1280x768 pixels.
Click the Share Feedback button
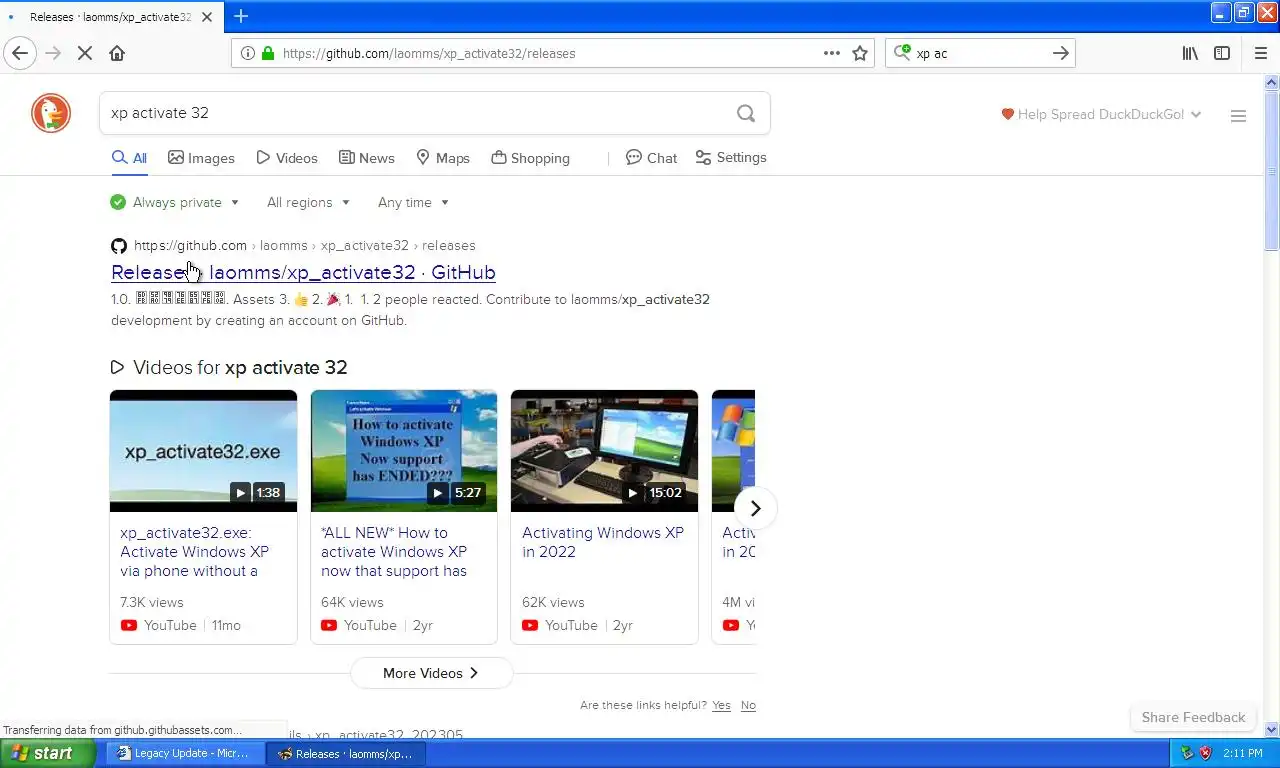point(1193,717)
